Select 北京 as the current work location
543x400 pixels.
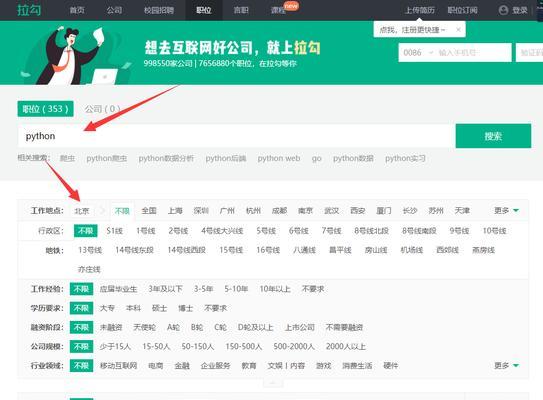point(82,211)
